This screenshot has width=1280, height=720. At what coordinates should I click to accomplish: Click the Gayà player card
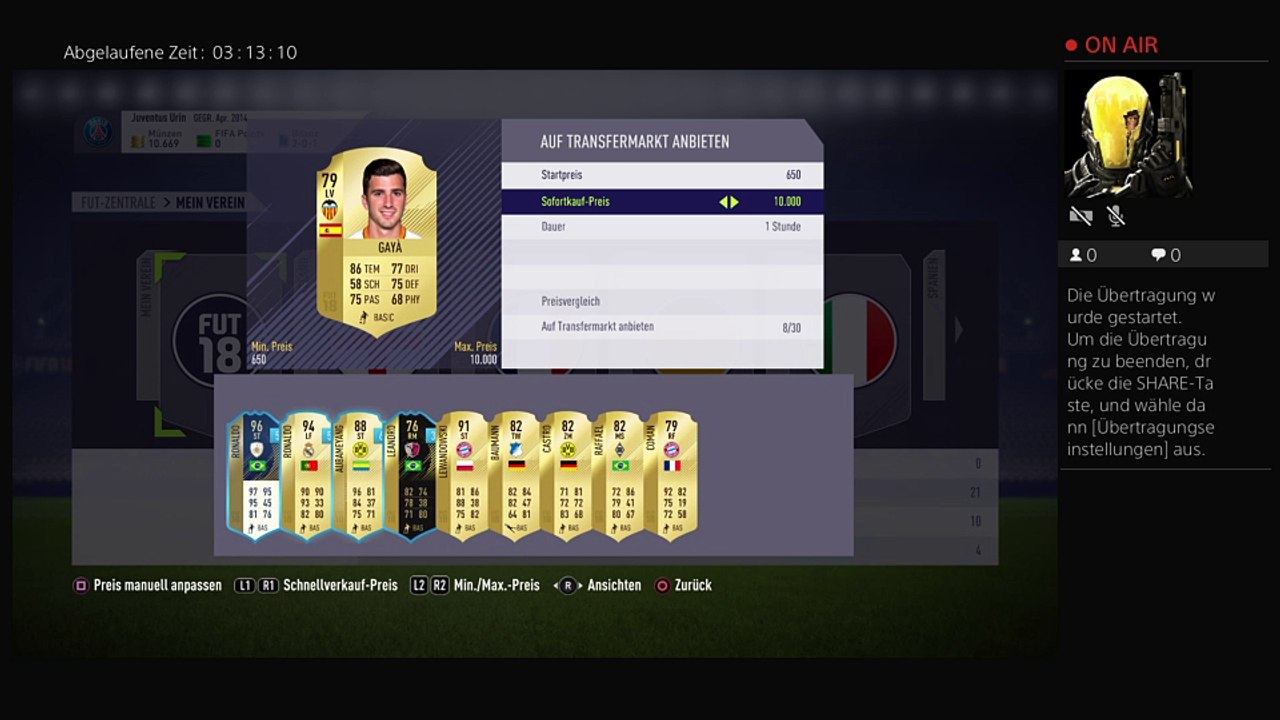tap(377, 240)
